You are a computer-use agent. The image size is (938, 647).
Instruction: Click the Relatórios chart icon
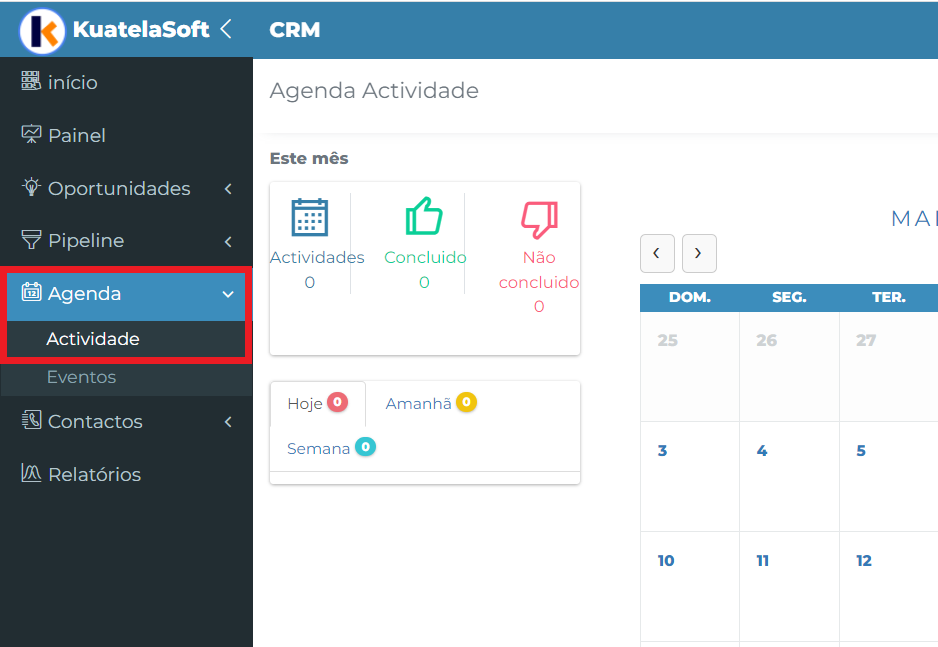(31, 473)
